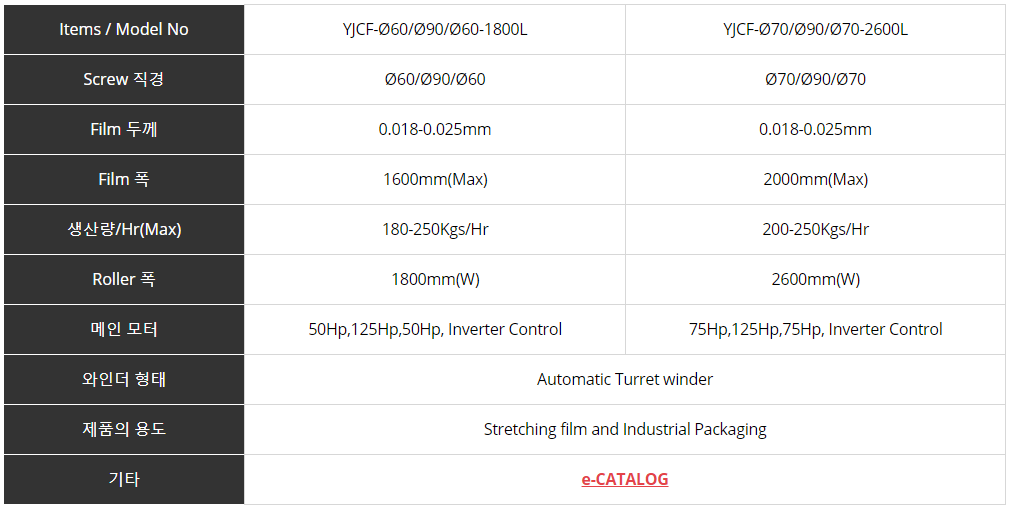The image size is (1010, 512).
Task: Select the 200-250Kgs/Hr output cell
Action: [x=815, y=229]
